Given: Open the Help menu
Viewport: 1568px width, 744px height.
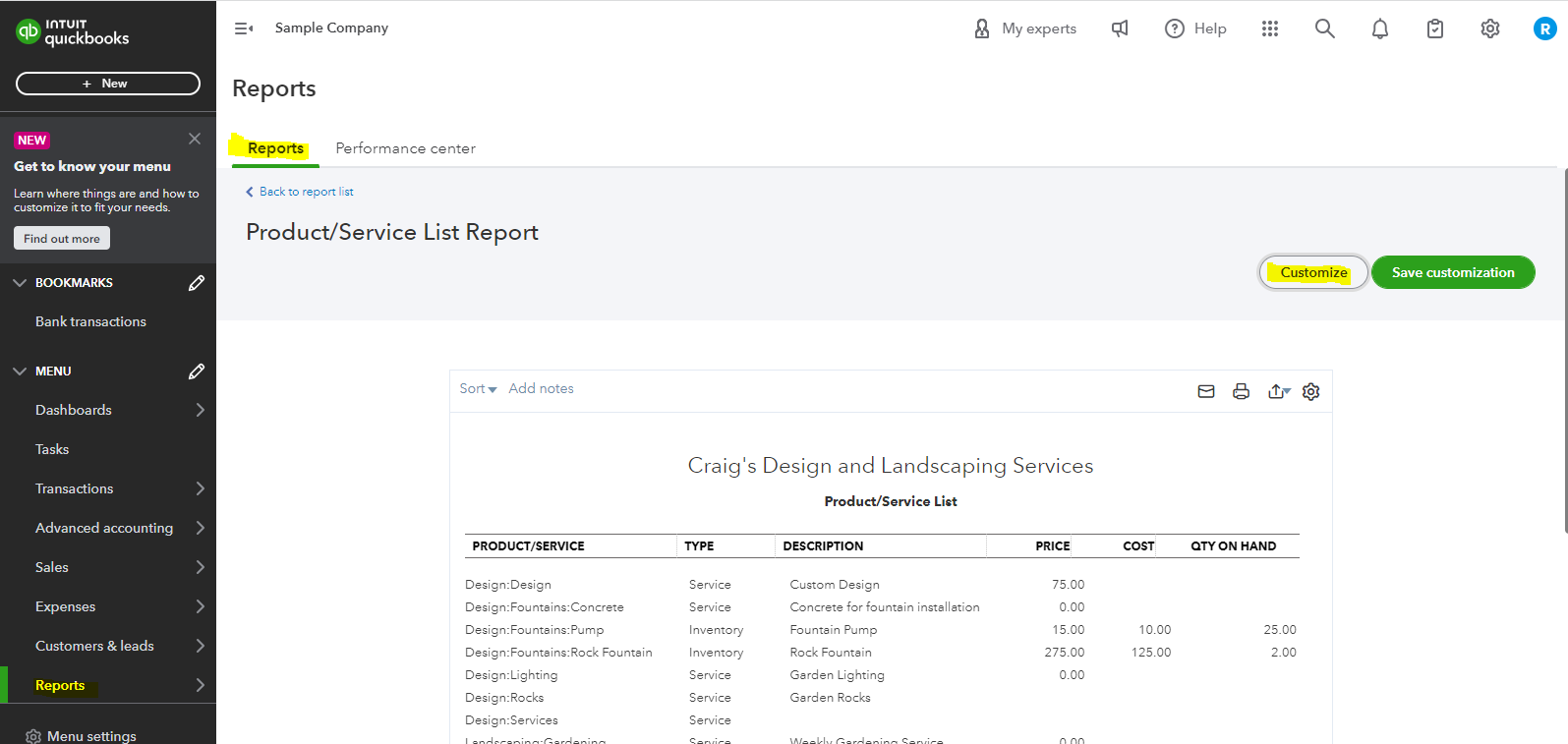Looking at the screenshot, I should click(x=1195, y=29).
